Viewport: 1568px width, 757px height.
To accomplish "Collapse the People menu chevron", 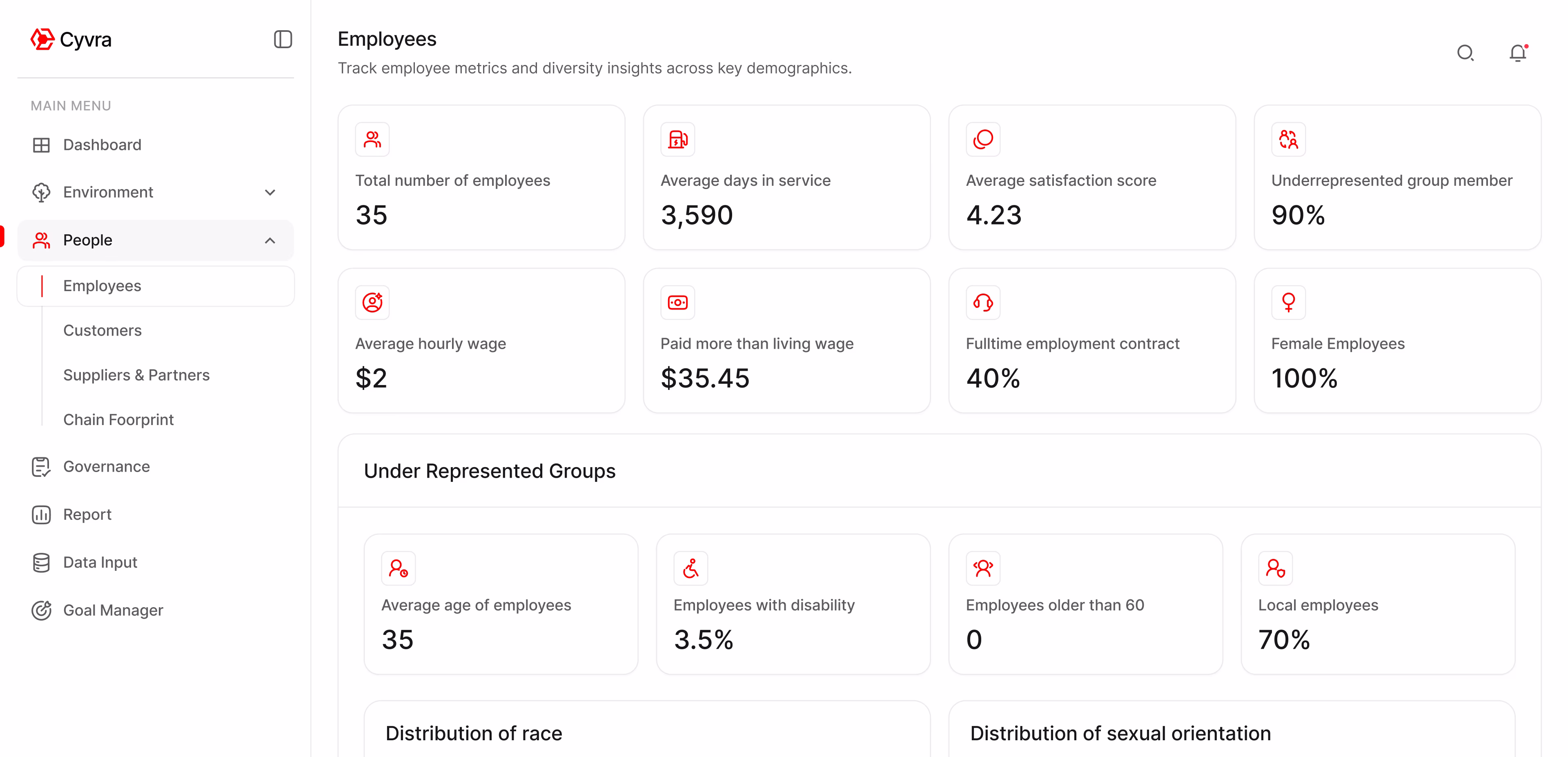I will coord(270,240).
